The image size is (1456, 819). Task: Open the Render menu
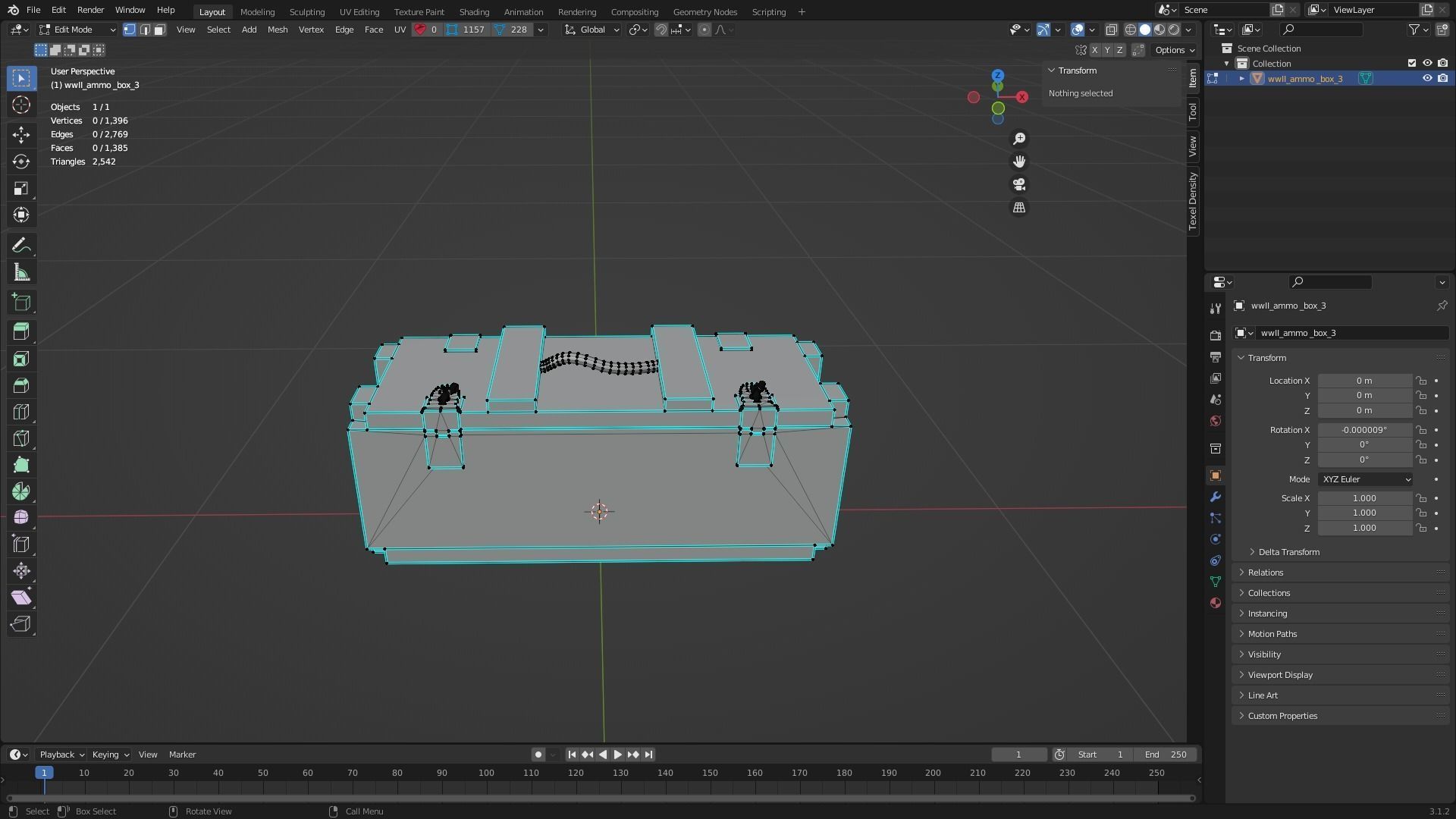pyautogui.click(x=90, y=11)
